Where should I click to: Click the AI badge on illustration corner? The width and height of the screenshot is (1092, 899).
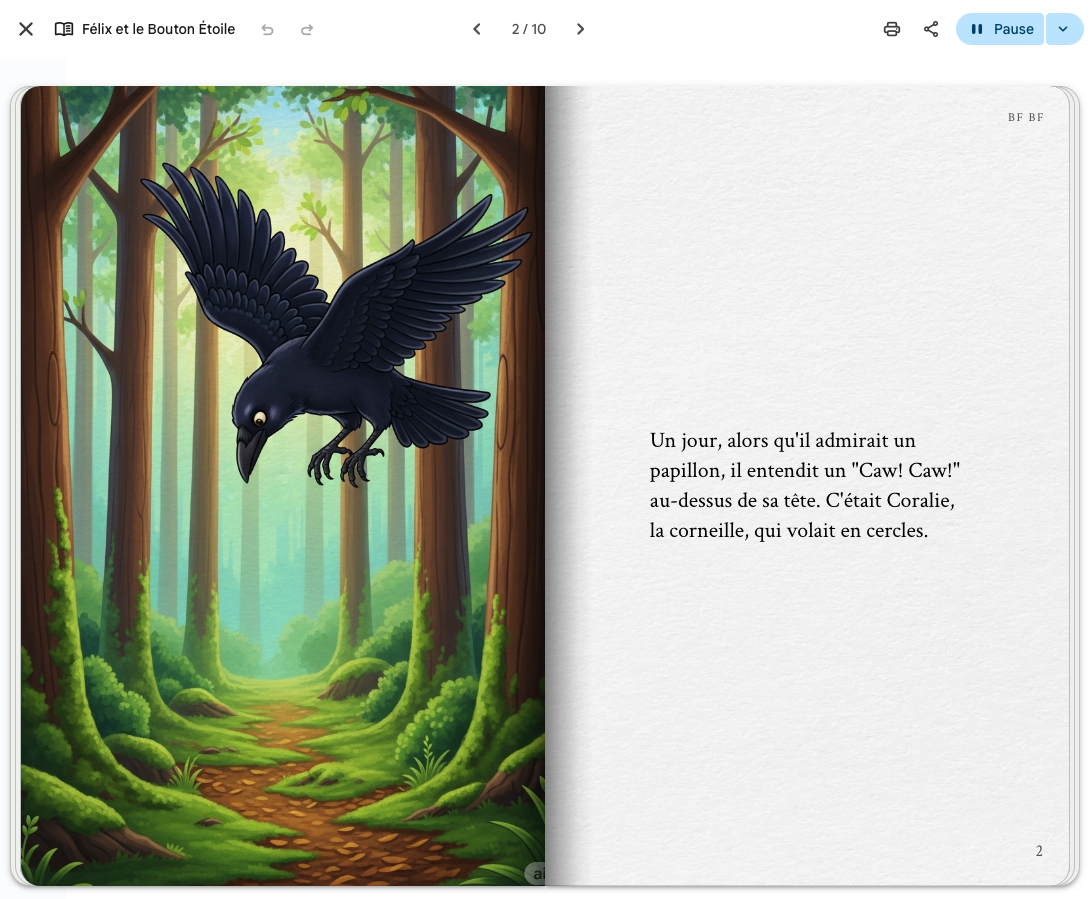[x=536, y=874]
